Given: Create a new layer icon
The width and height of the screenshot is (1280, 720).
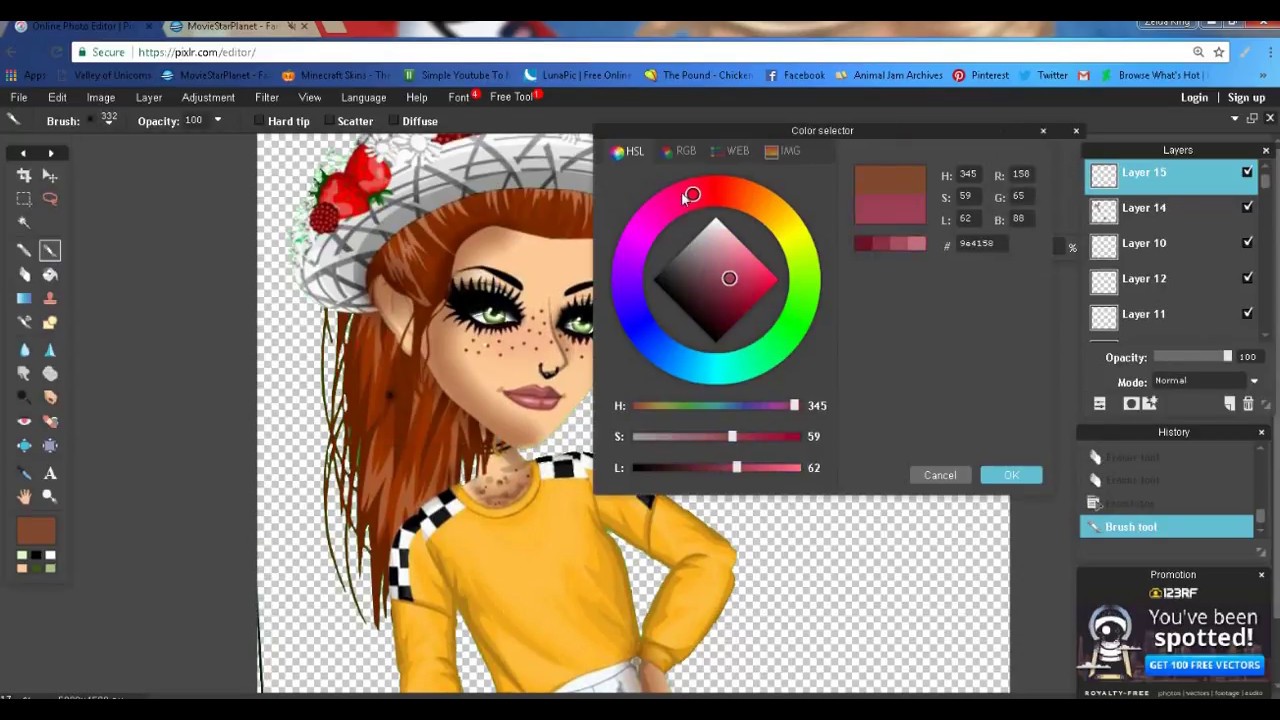Looking at the screenshot, I should [1230, 403].
